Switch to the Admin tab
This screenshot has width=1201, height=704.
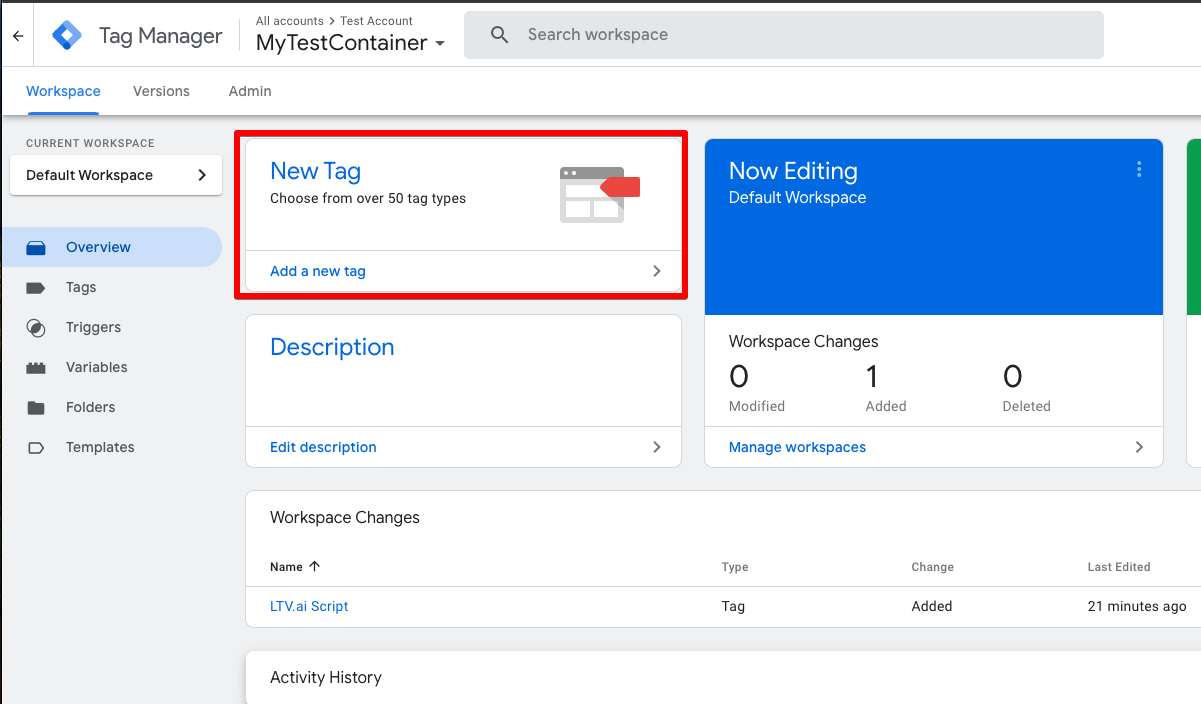click(250, 91)
